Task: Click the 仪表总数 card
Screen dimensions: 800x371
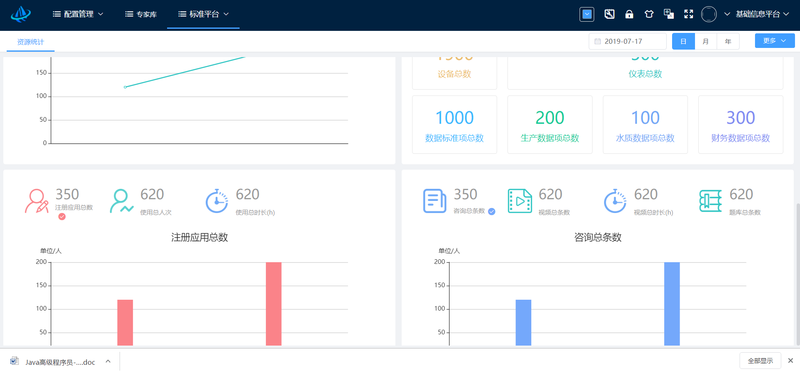Action: (x=645, y=73)
